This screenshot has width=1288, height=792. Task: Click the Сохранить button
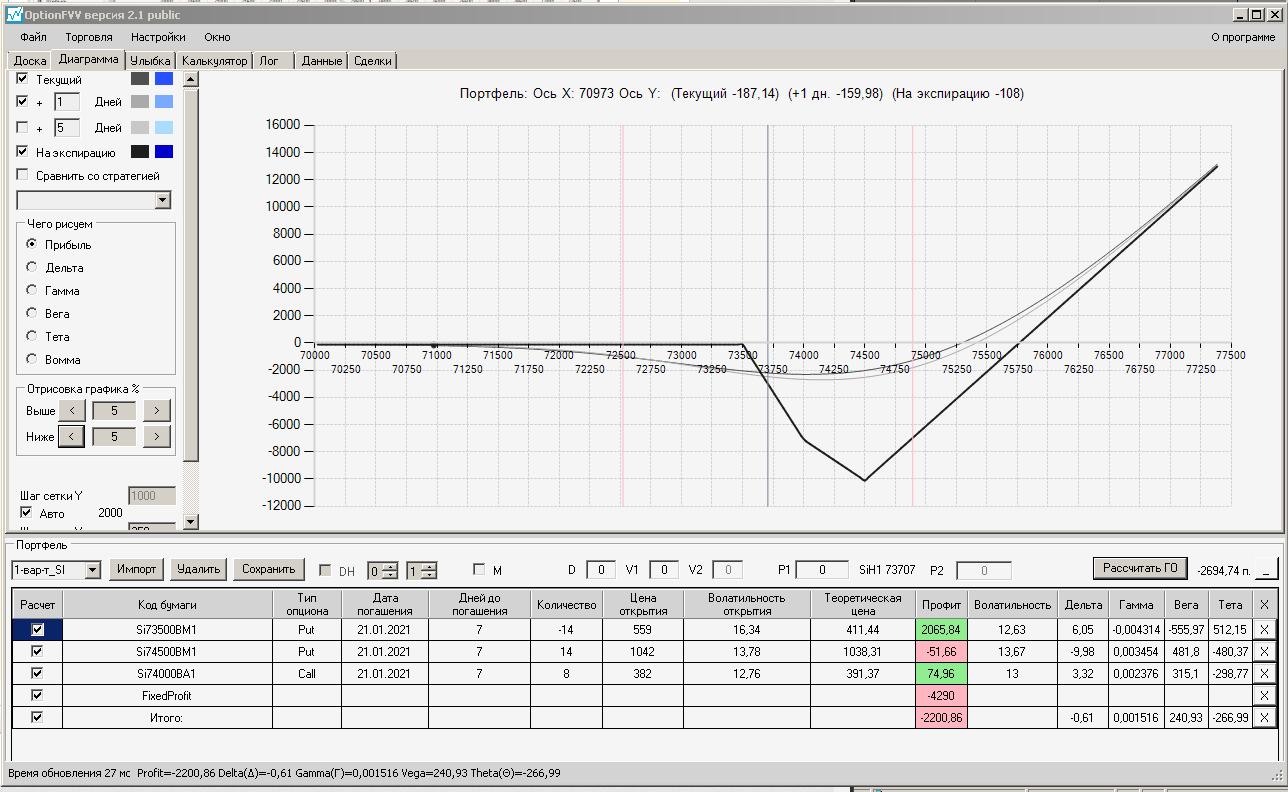pyautogui.click(x=268, y=569)
